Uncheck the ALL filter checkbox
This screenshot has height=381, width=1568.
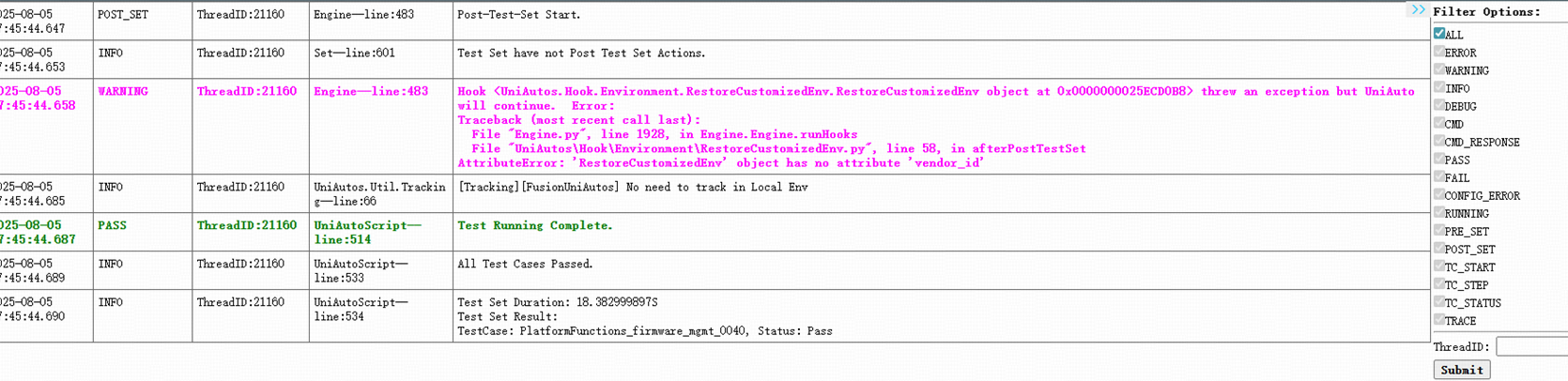(1439, 34)
